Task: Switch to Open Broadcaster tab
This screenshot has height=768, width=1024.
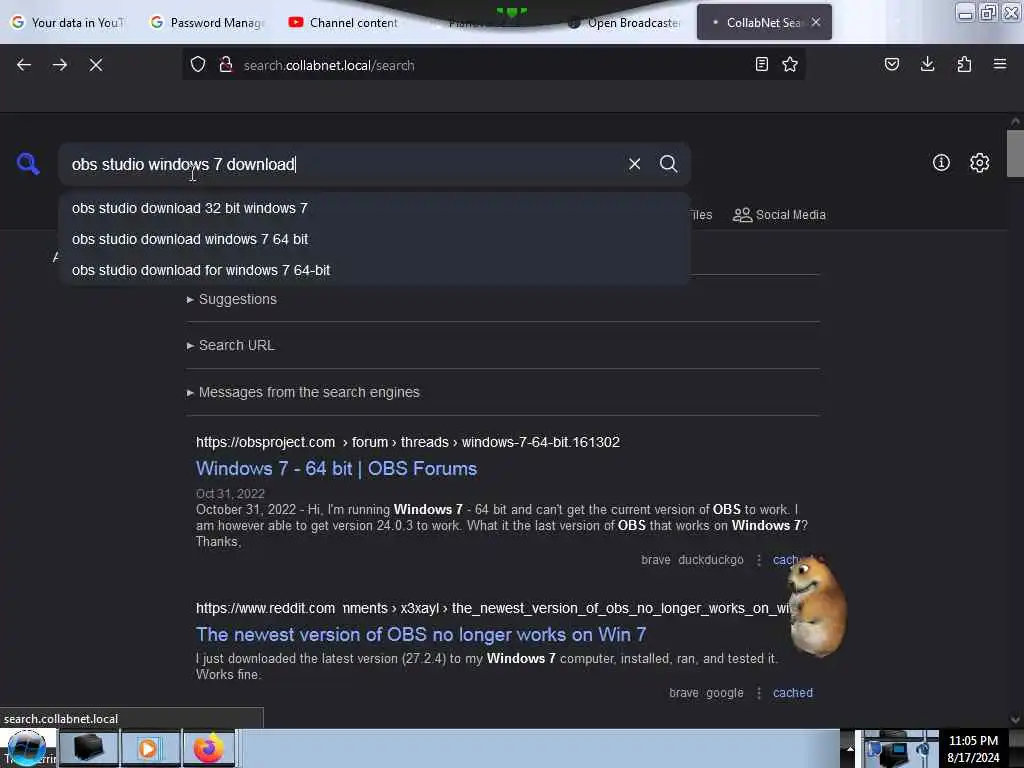Action: (x=624, y=22)
